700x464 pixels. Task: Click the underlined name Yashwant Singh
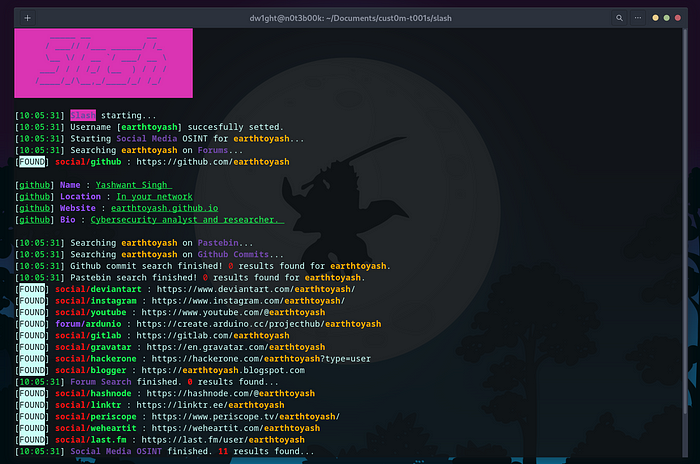pyautogui.click(x=133, y=185)
